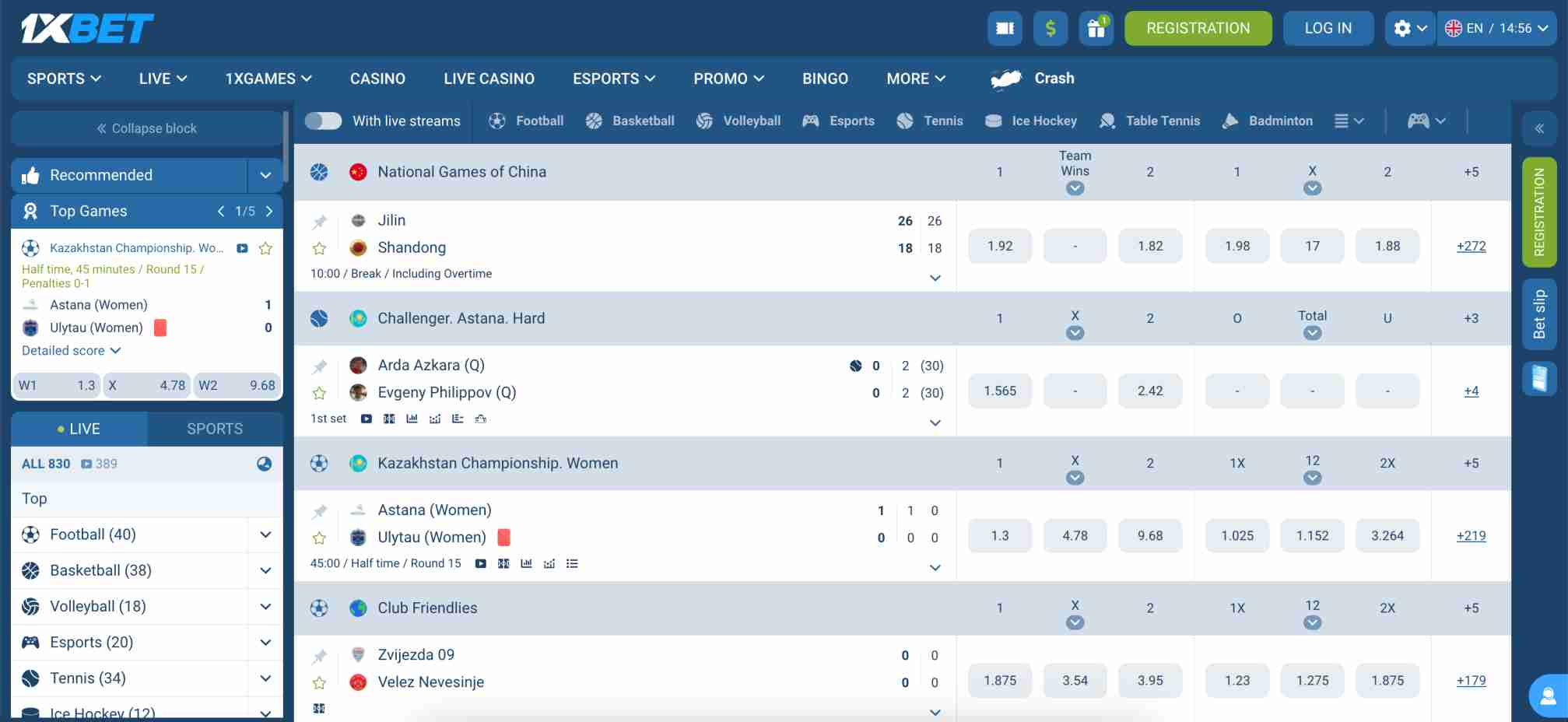Filter live events by Football
Screen dimensions: 1568x722
tap(526, 121)
